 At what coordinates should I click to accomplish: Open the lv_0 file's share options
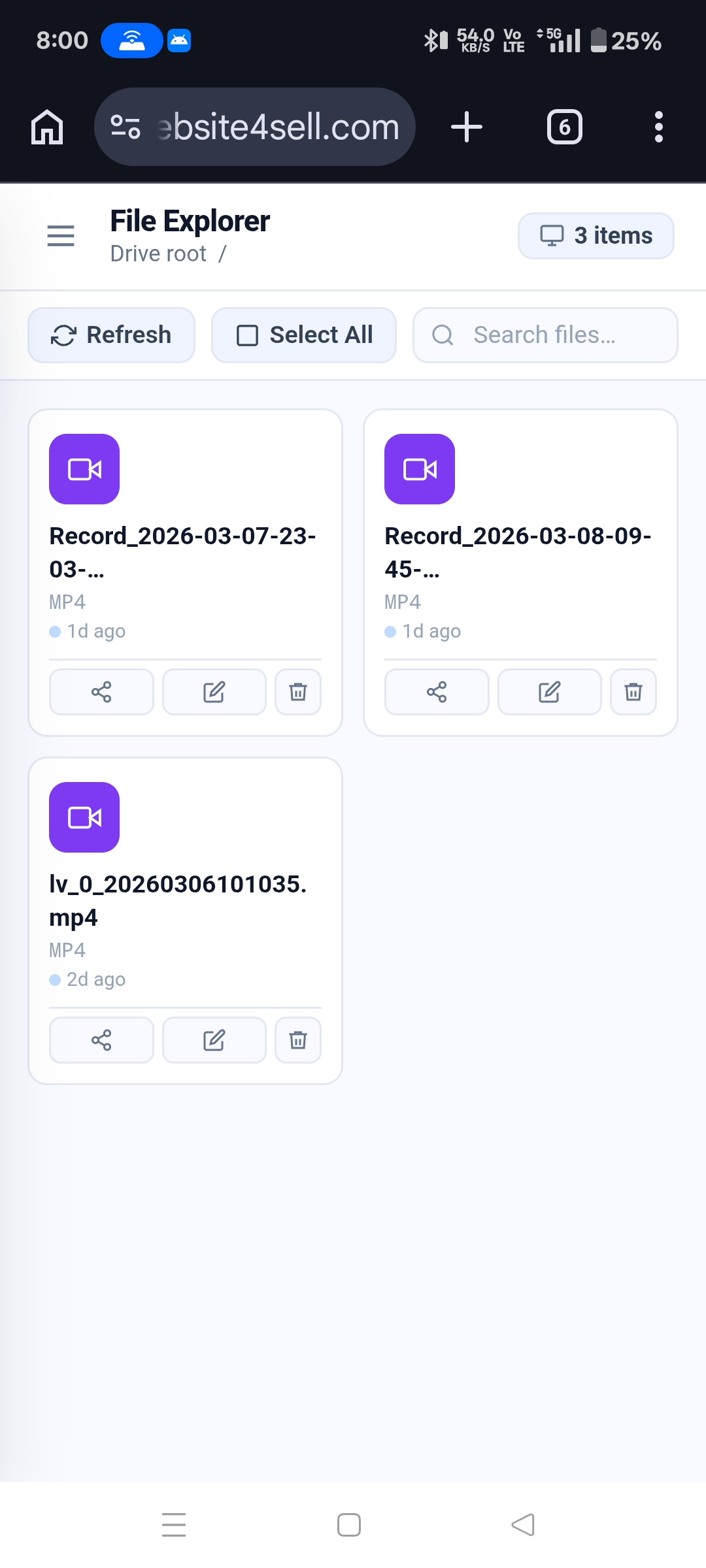tap(101, 1040)
